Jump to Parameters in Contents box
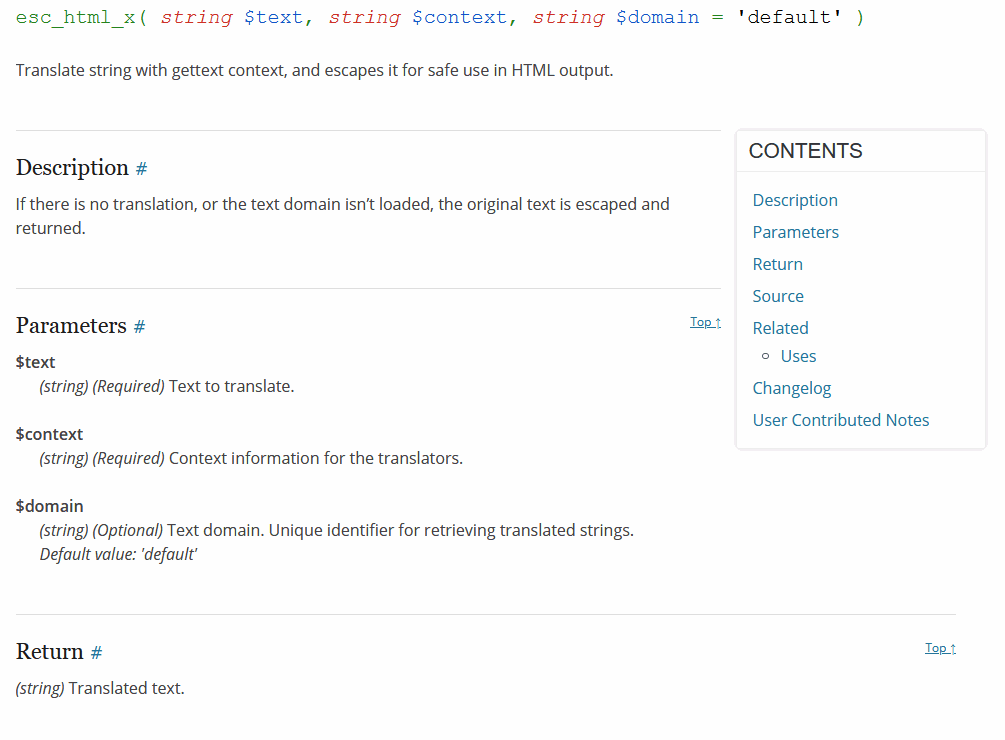Image resolution: width=1005 pixels, height=740 pixels. (x=795, y=233)
